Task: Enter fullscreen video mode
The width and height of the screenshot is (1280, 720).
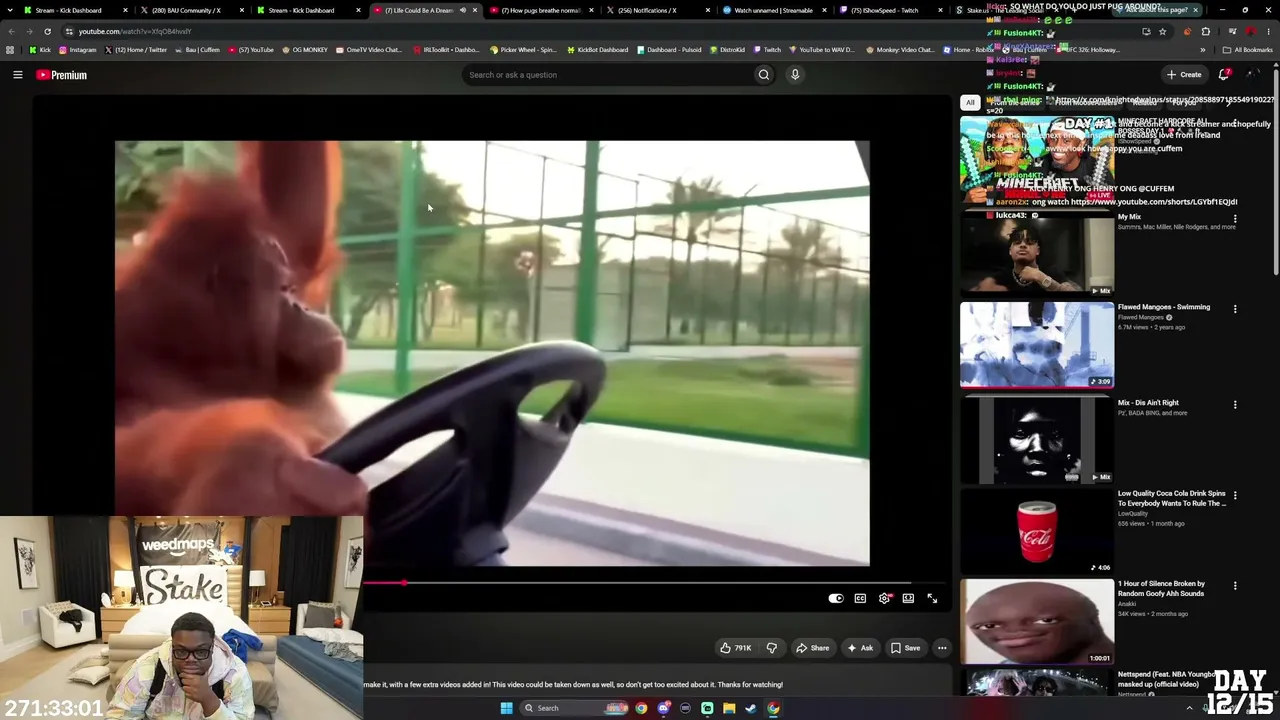Action: point(932,598)
